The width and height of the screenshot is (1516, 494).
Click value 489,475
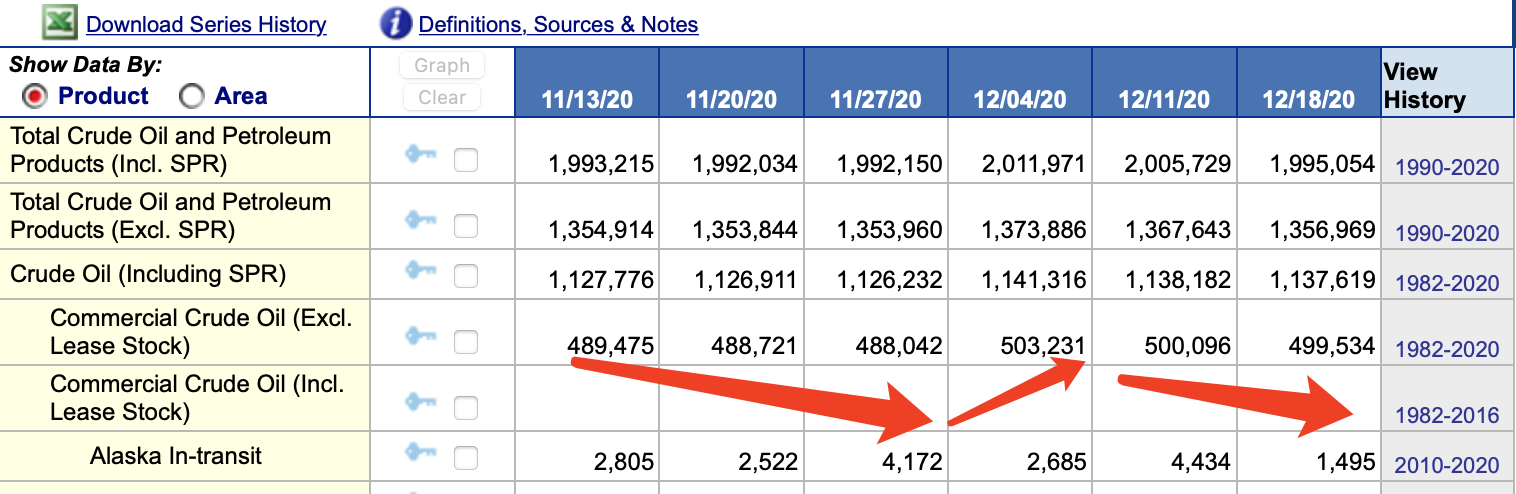point(611,346)
